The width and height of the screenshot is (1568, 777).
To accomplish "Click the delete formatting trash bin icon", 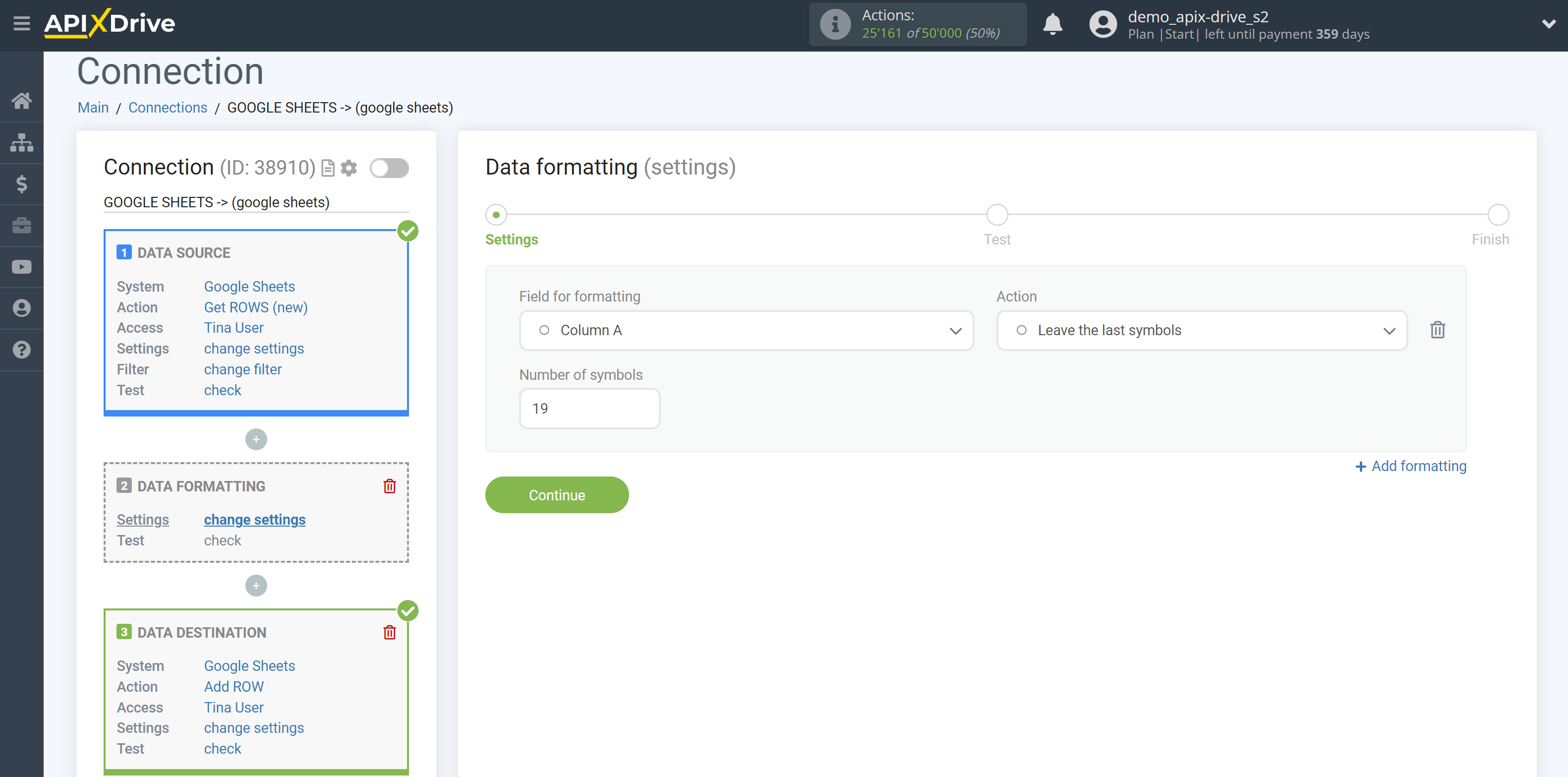I will (1438, 329).
